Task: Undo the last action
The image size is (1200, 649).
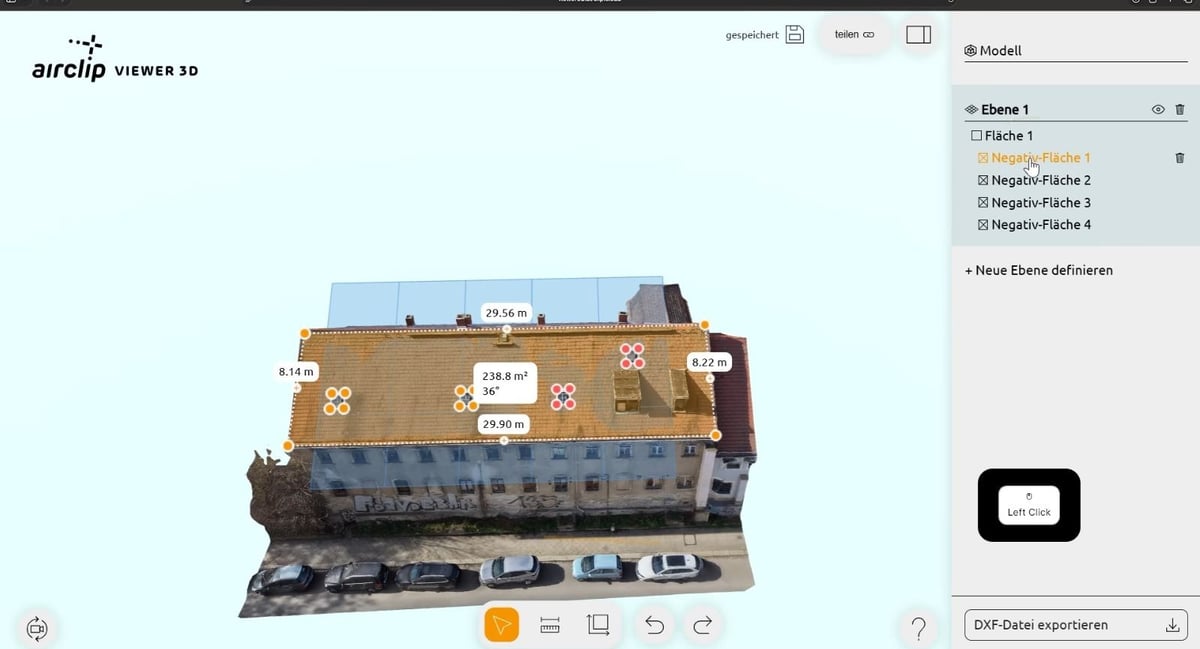Action: coord(654,625)
